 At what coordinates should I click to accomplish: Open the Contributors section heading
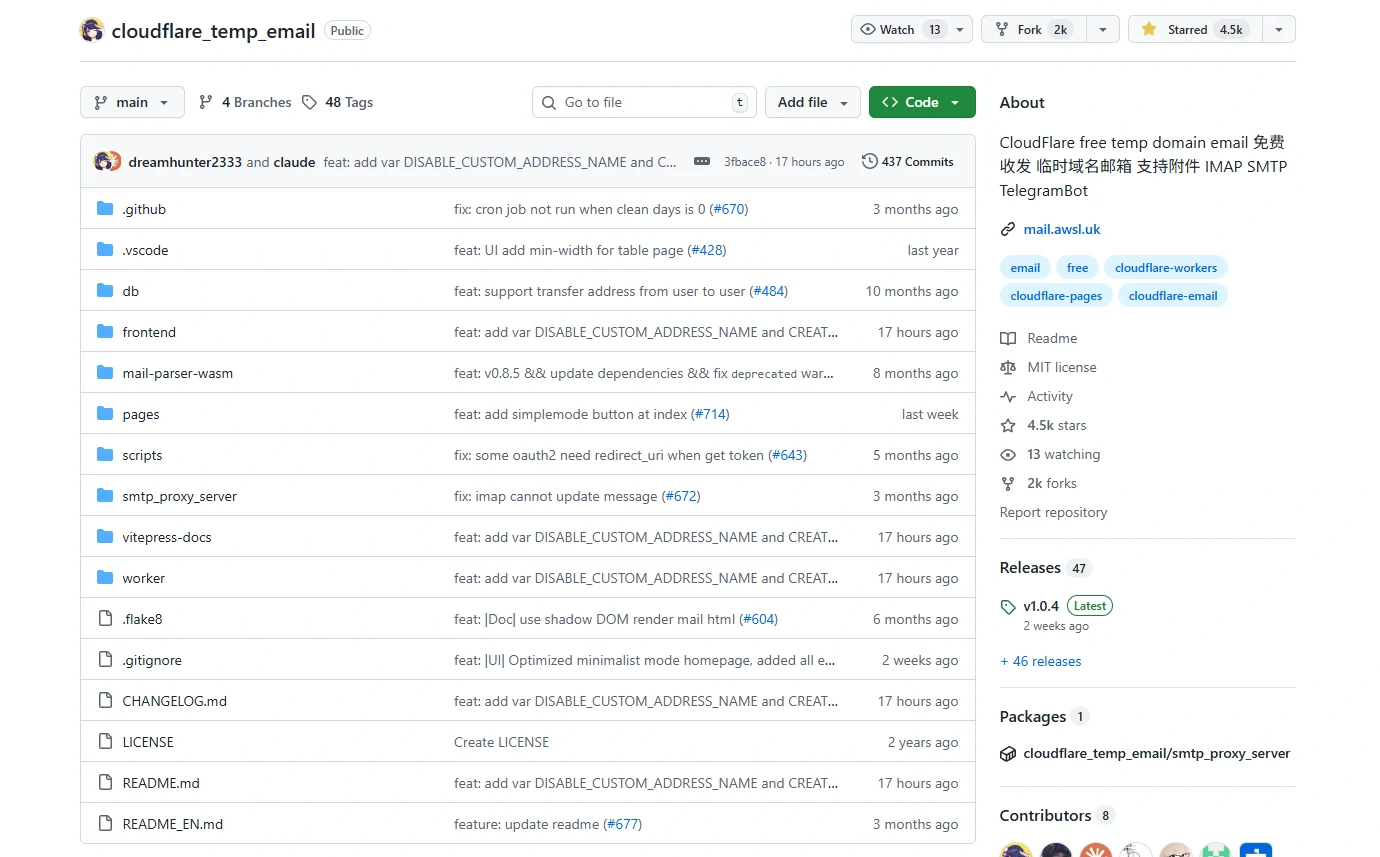pos(1045,816)
